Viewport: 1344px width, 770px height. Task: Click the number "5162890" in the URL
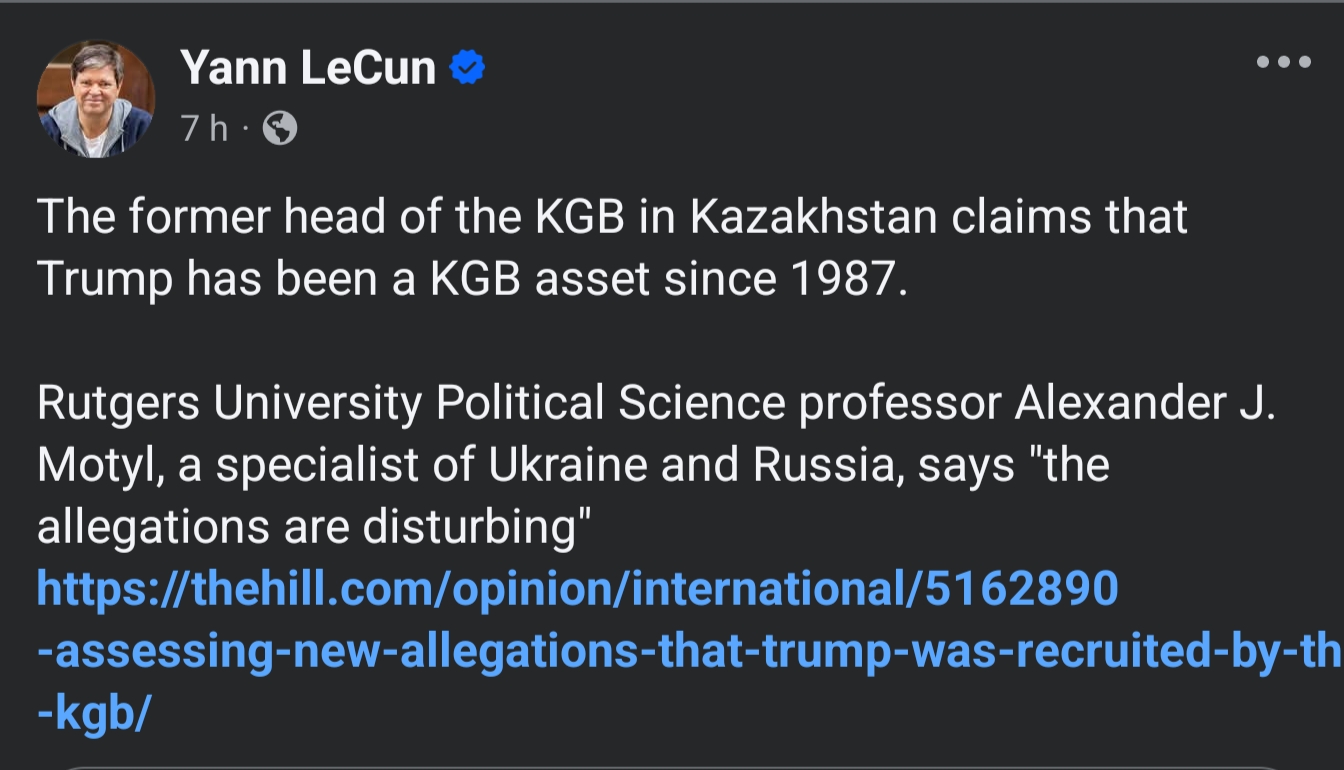coord(1020,589)
